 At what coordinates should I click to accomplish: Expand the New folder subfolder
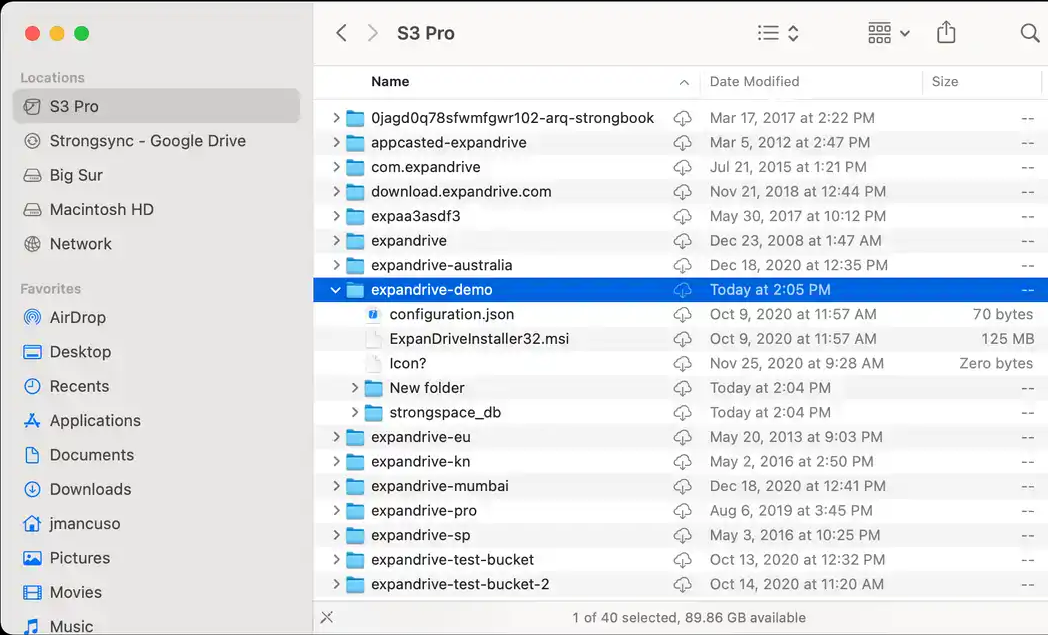[x=355, y=388]
